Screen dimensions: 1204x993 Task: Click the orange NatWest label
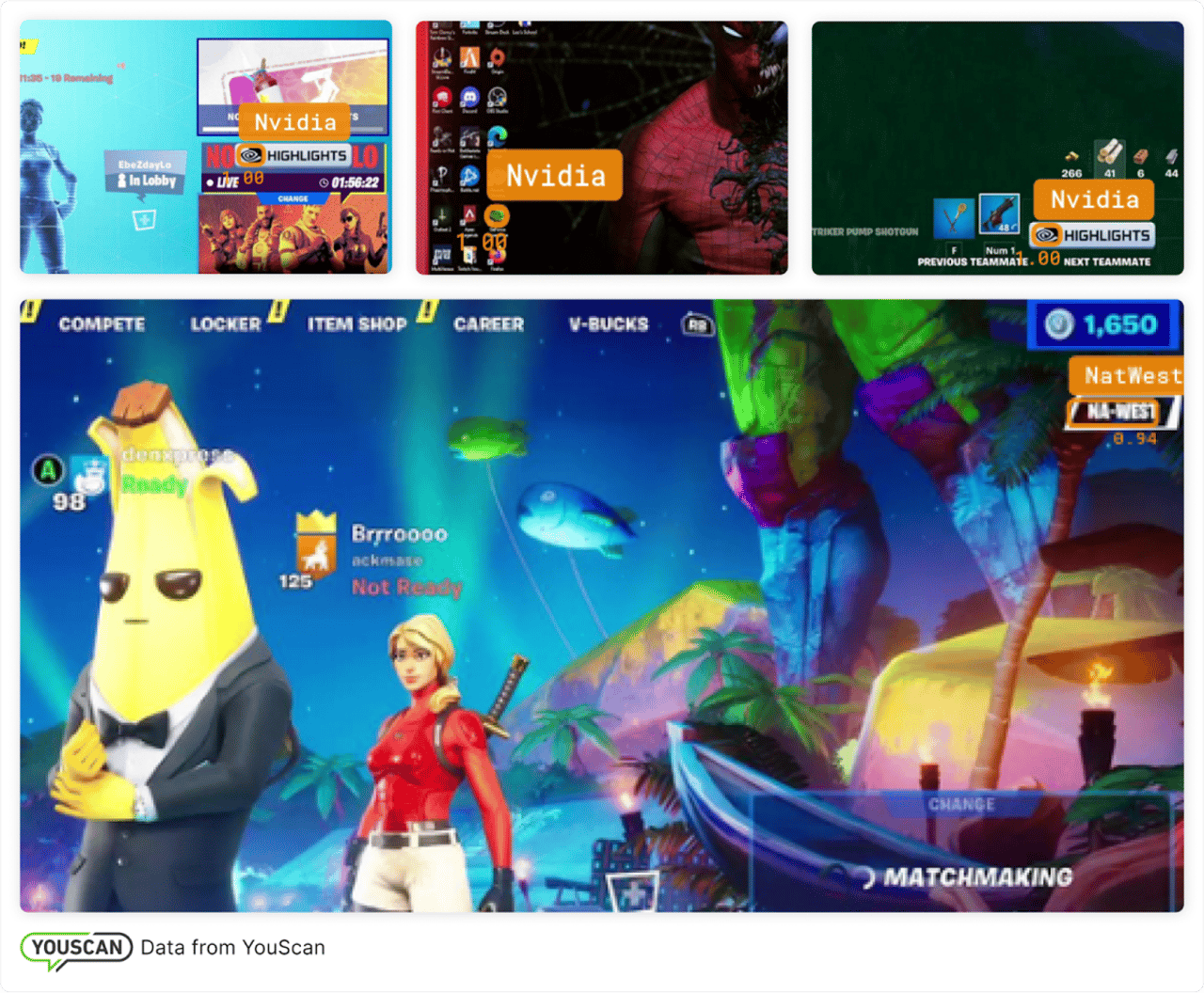tap(1127, 375)
